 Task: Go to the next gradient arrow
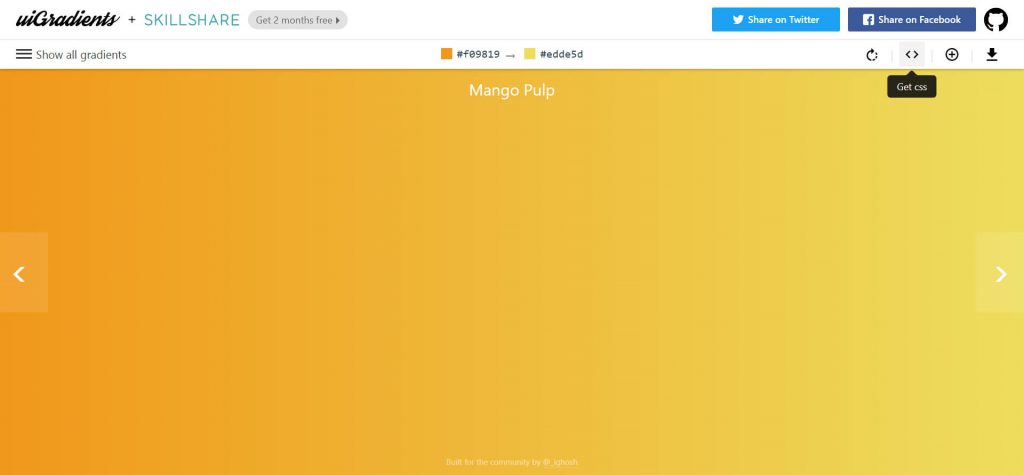[1001, 273]
